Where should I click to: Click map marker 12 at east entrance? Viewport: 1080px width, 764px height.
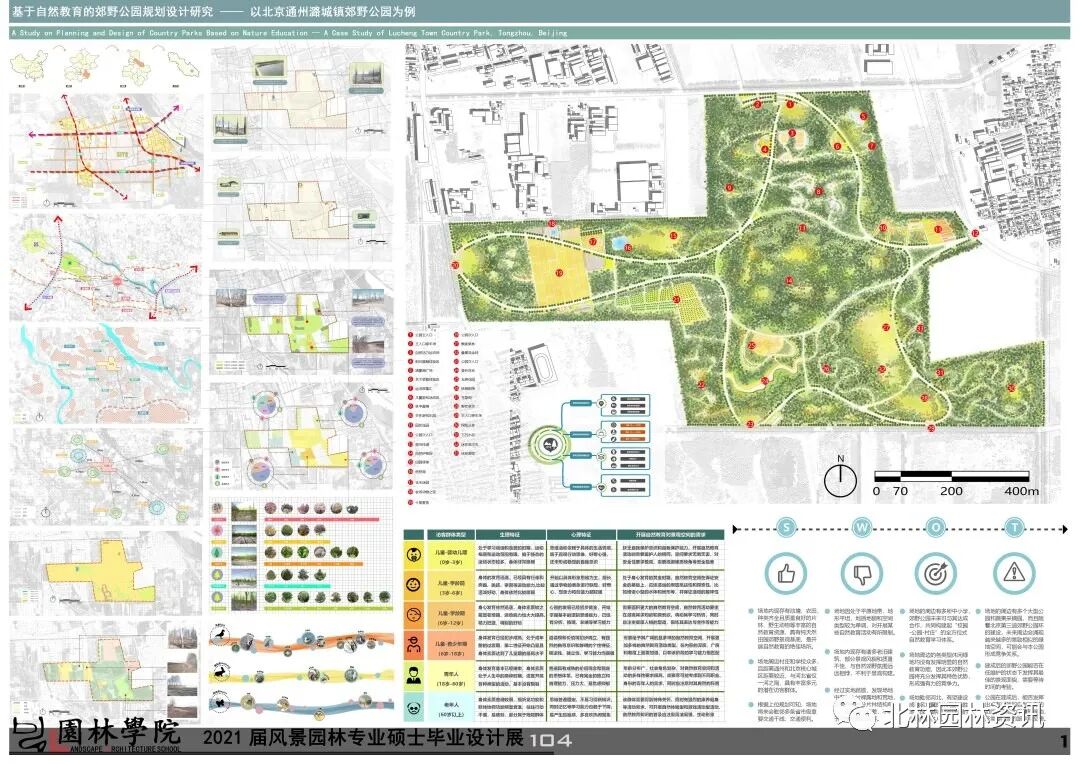pyautogui.click(x=975, y=234)
